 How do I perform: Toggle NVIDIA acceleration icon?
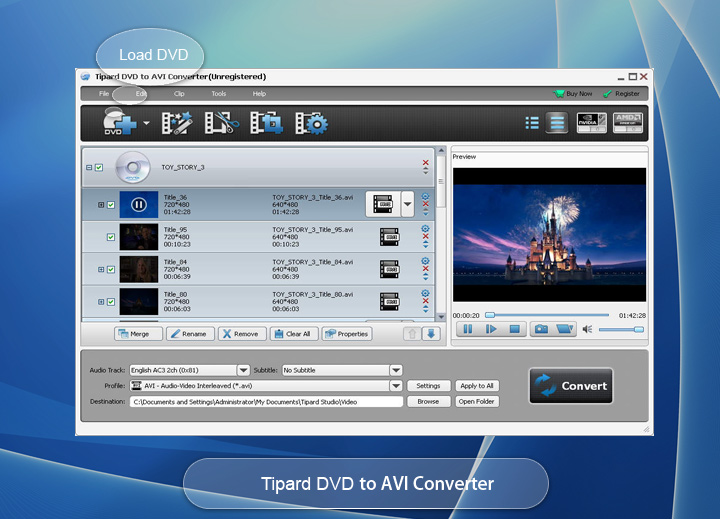tap(591, 123)
